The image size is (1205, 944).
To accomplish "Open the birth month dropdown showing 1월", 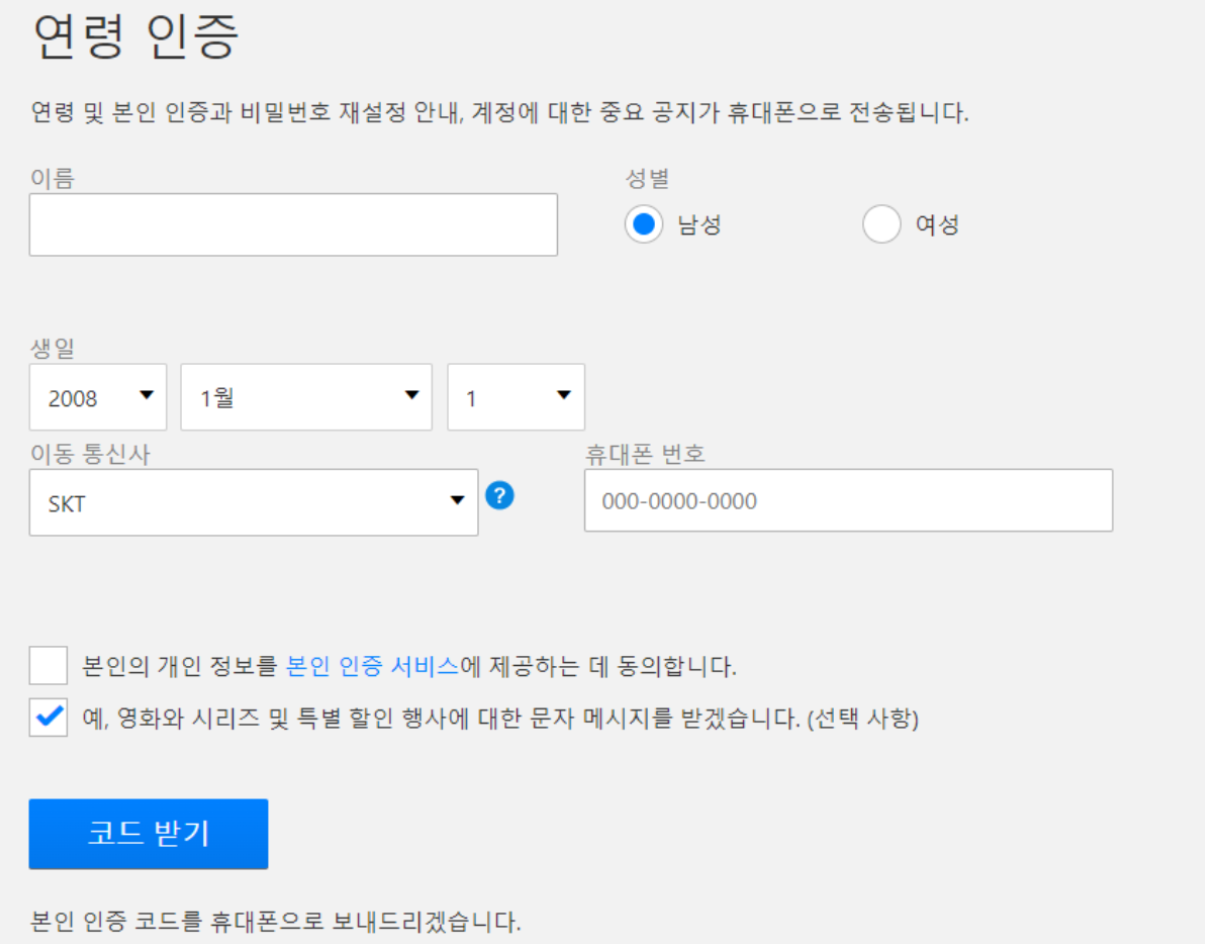I will (x=306, y=397).
